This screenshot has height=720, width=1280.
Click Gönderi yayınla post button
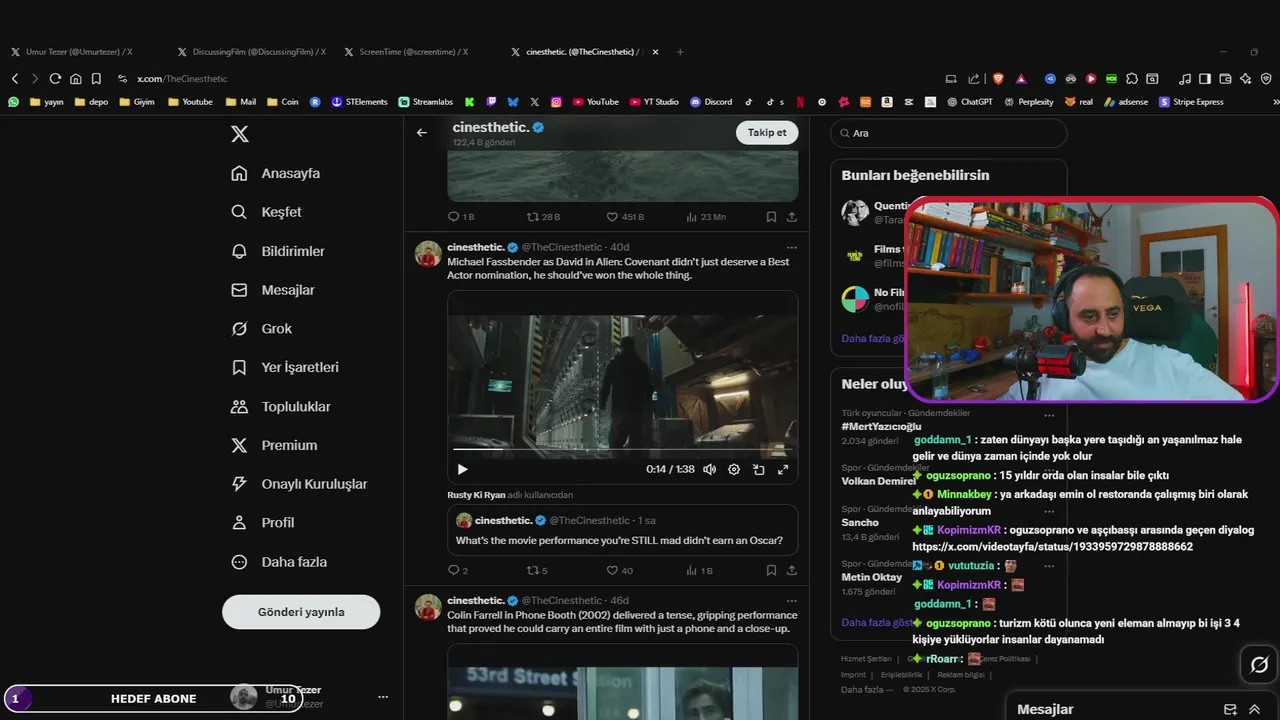pos(301,612)
